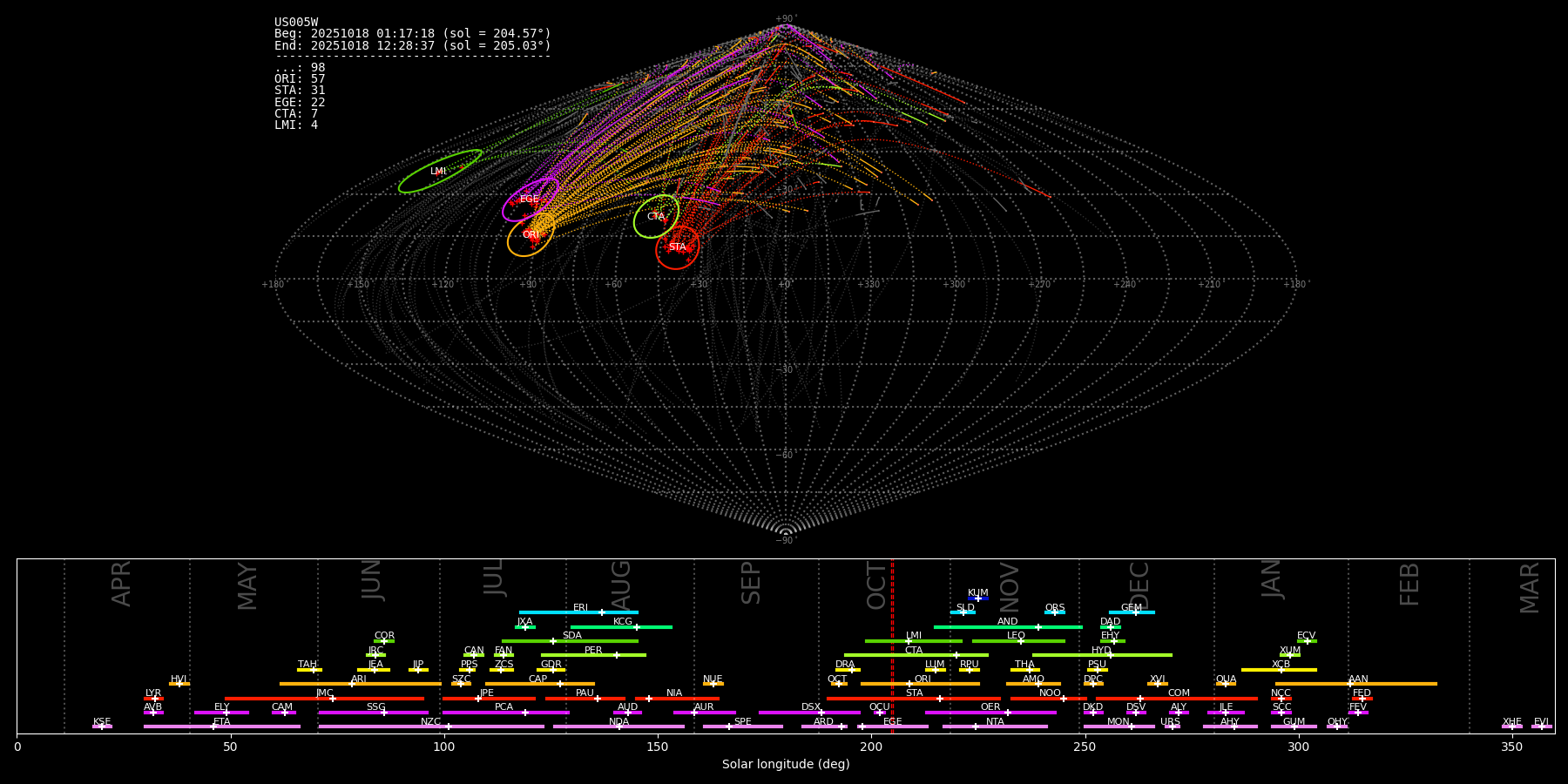Click the DSX shower bar in the timeline
The width and height of the screenshot is (1568, 784).
coord(809,713)
